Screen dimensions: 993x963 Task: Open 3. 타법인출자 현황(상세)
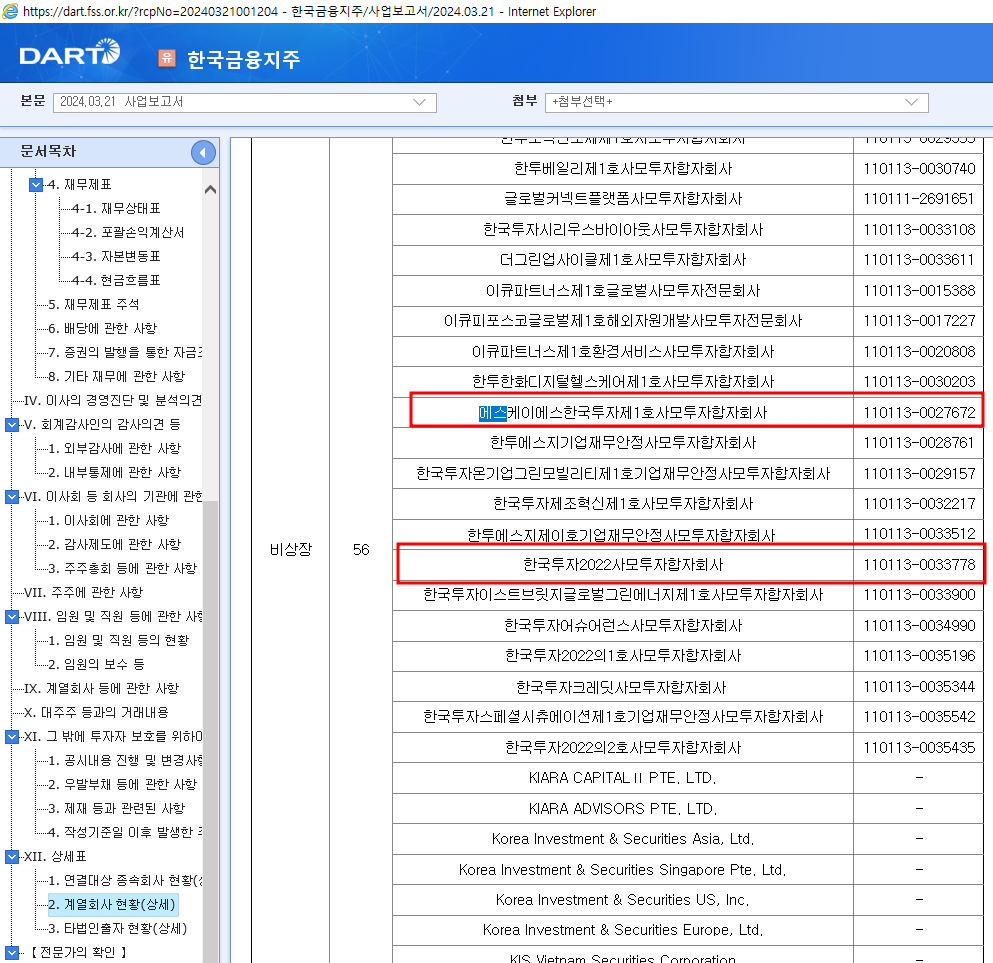pos(118,929)
